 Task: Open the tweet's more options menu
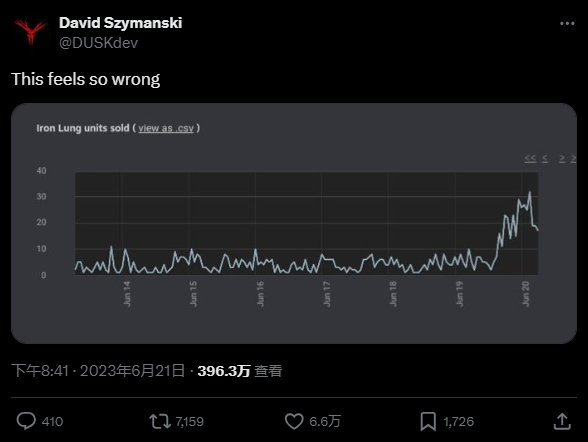(567, 24)
